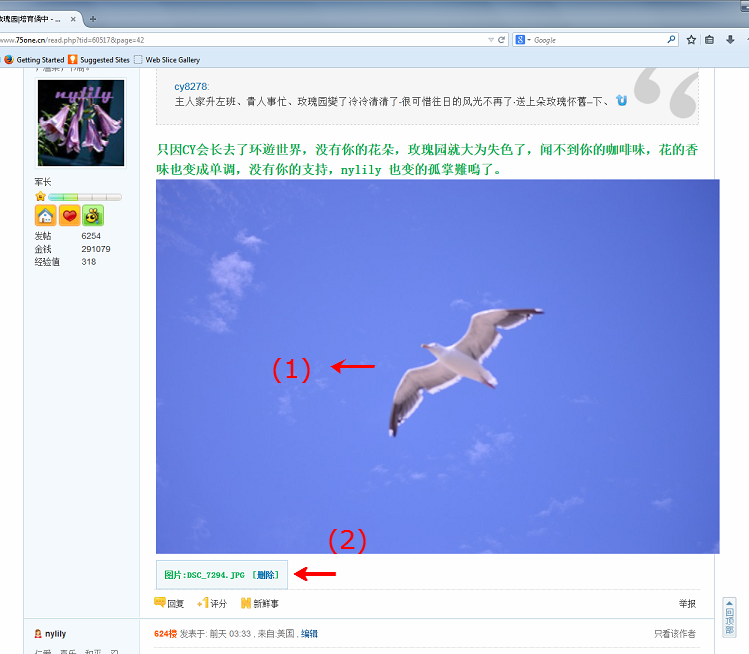Screen dimensions: 749x654
Task: Click the nylily avatar image
Action: coord(81,123)
